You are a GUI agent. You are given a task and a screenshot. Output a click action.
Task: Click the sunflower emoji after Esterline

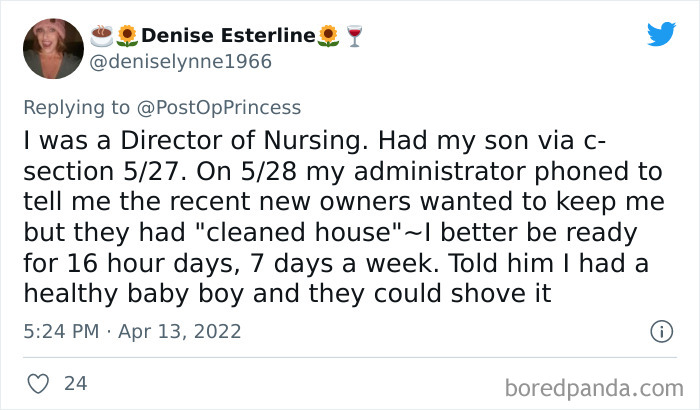click(x=327, y=36)
